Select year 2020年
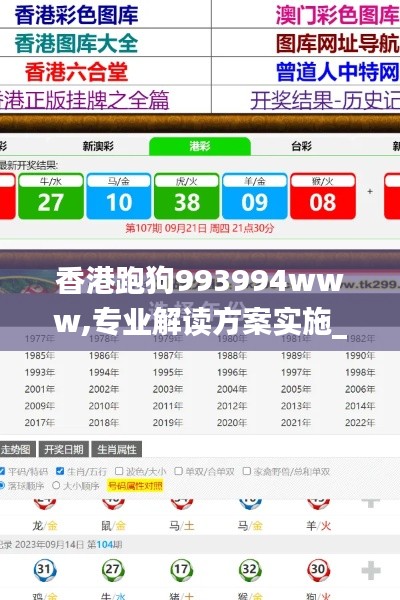The image size is (400, 600). 232,423
